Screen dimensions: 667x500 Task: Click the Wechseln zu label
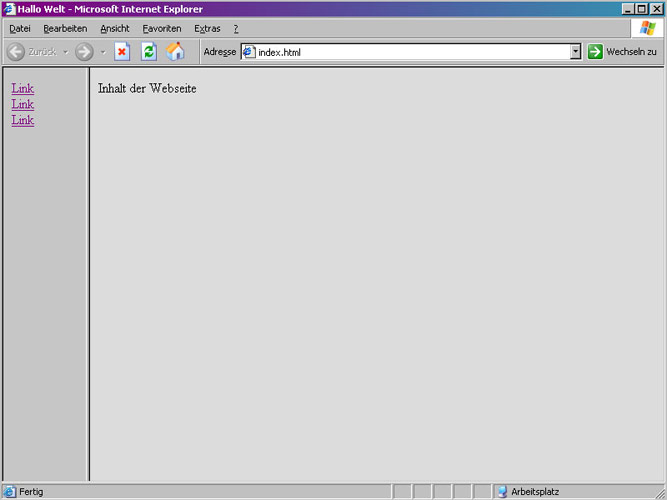pyautogui.click(x=631, y=52)
